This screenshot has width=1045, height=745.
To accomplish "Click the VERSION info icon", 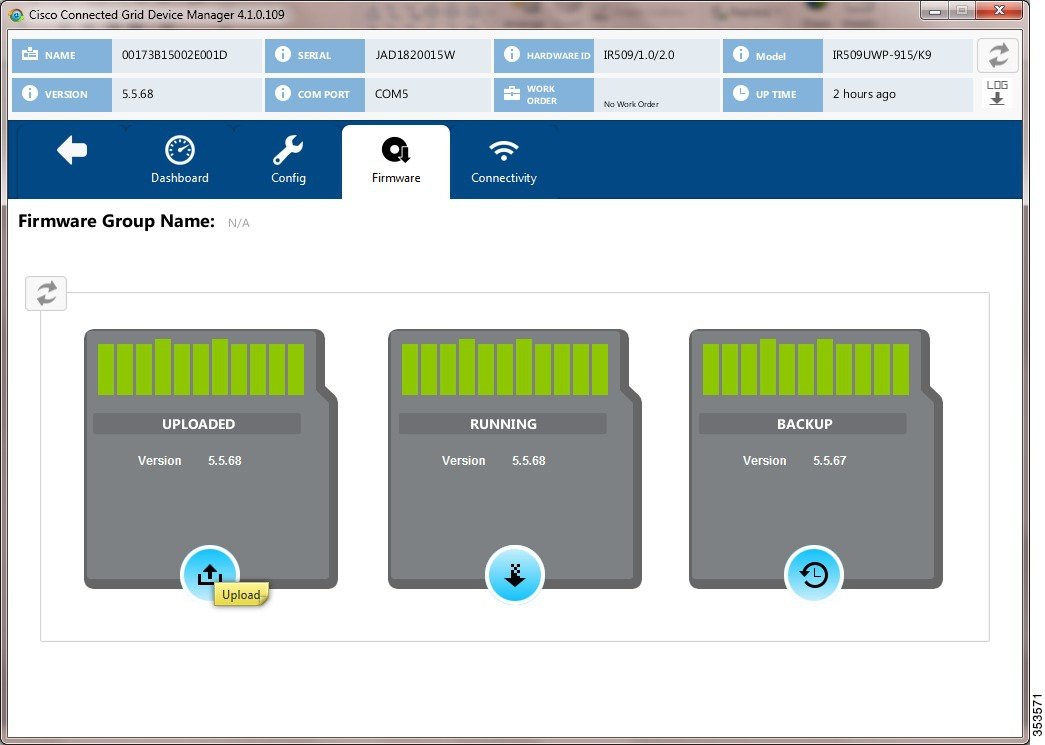I will (30, 93).
